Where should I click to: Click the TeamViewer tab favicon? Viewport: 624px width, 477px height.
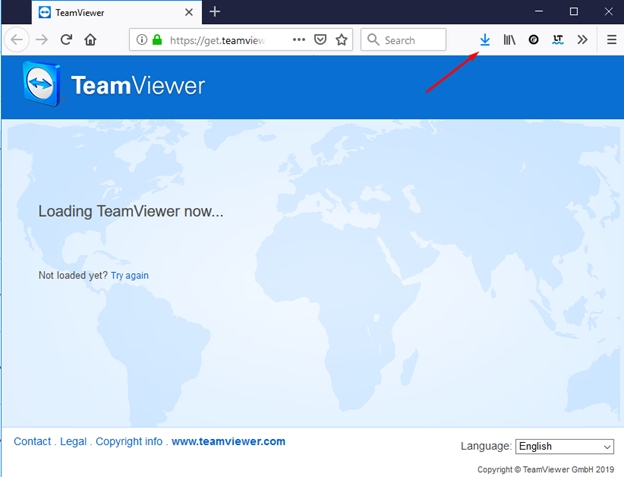[x=45, y=12]
